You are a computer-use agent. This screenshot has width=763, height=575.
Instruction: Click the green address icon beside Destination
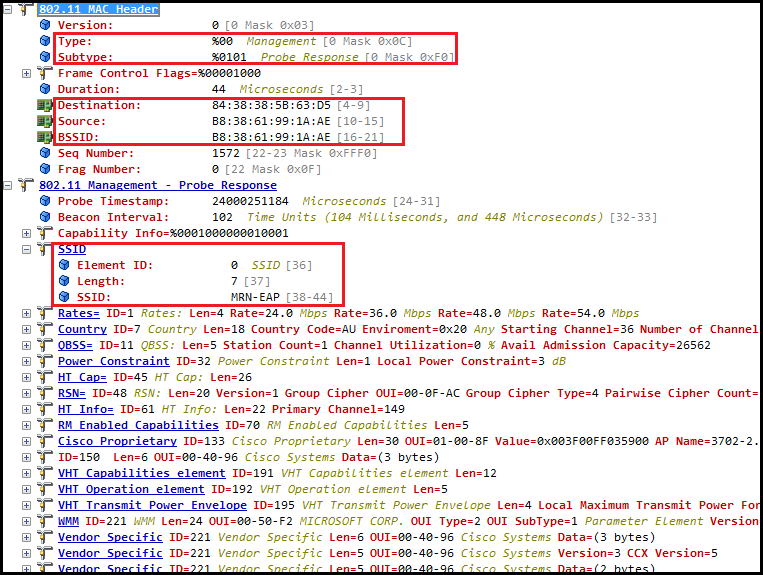[x=45, y=105]
